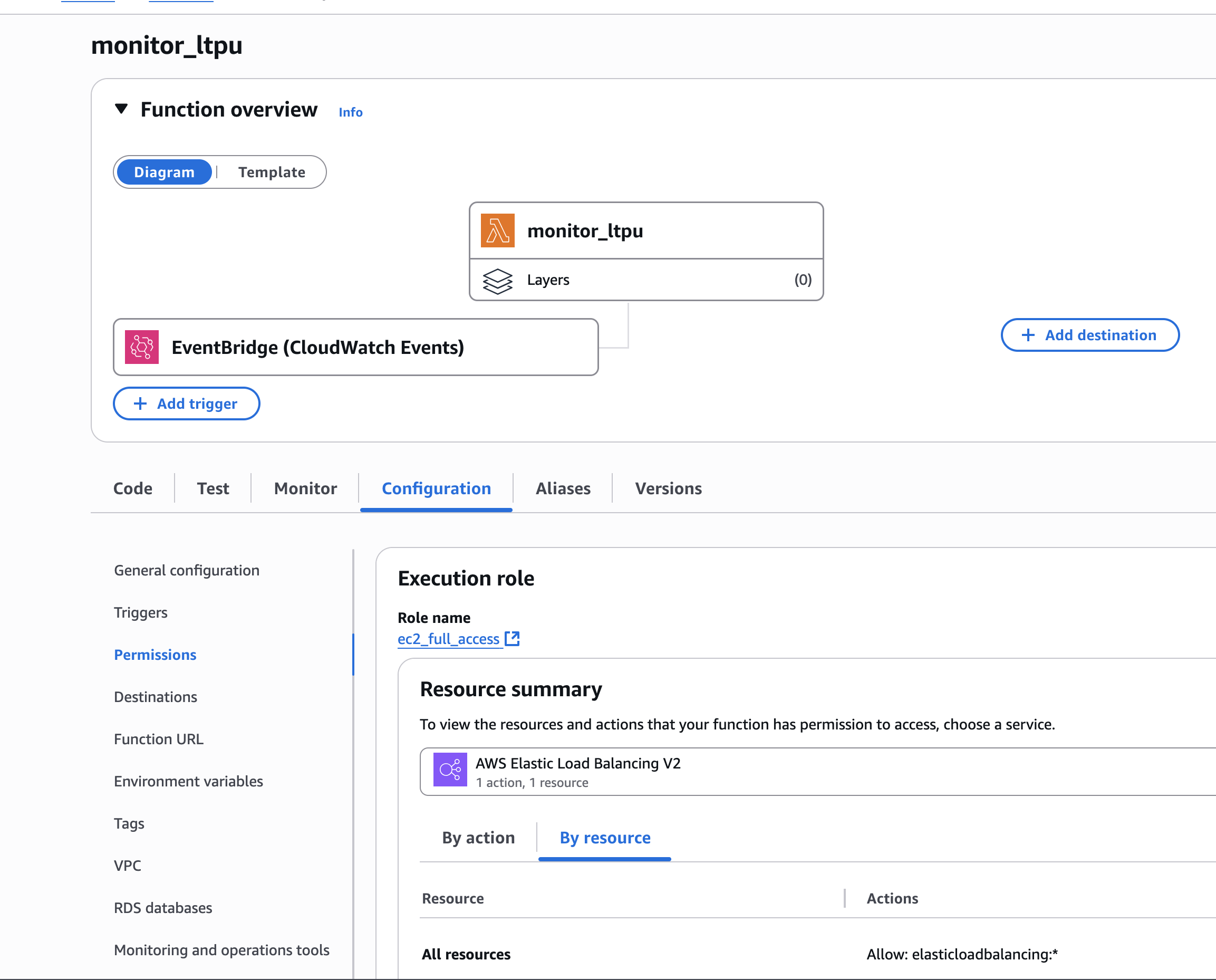Viewport: 1216px width, 980px height.
Task: Click the Execution role heading
Action: [x=466, y=579]
